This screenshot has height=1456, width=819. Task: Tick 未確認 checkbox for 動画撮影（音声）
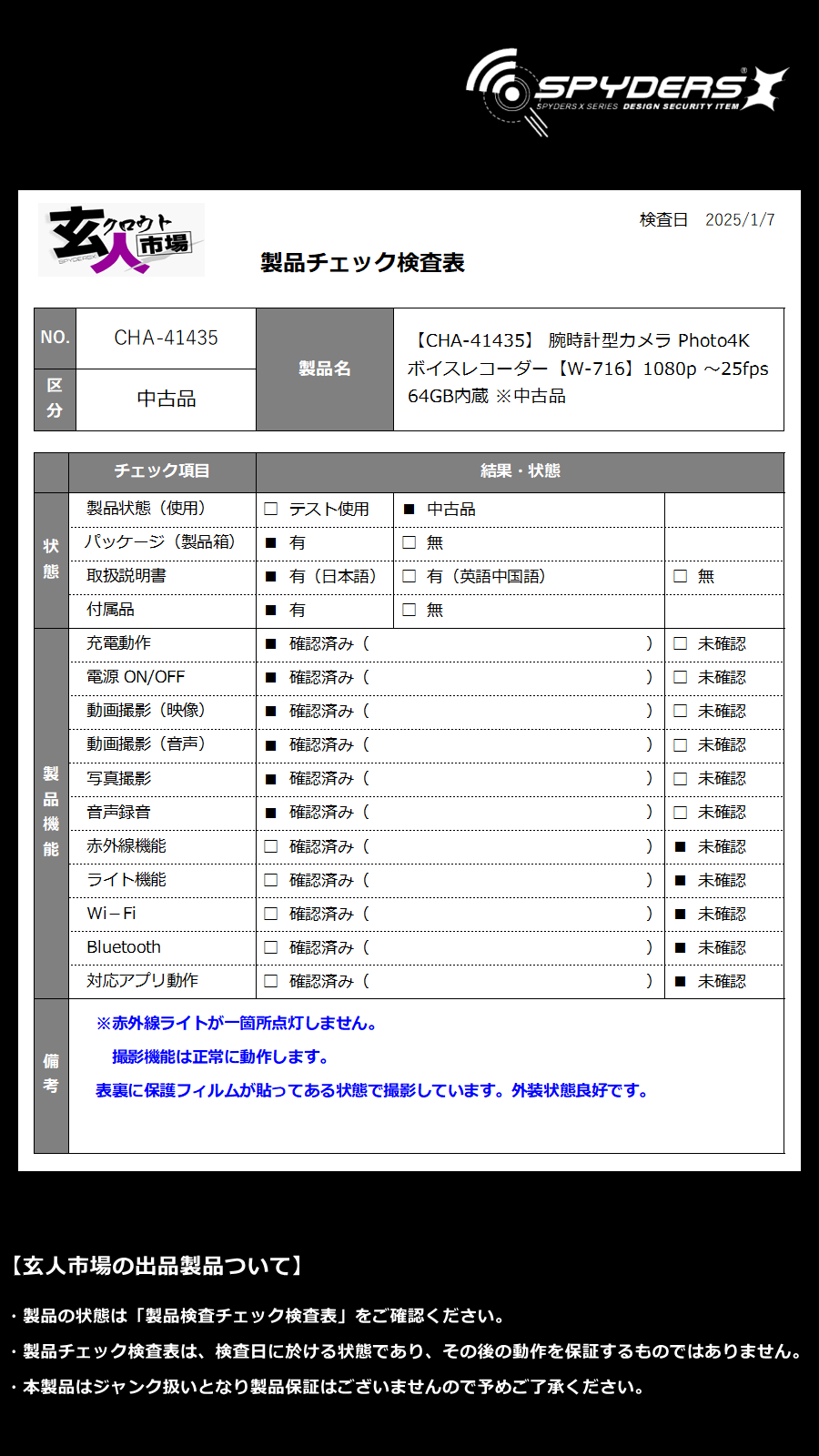(680, 744)
